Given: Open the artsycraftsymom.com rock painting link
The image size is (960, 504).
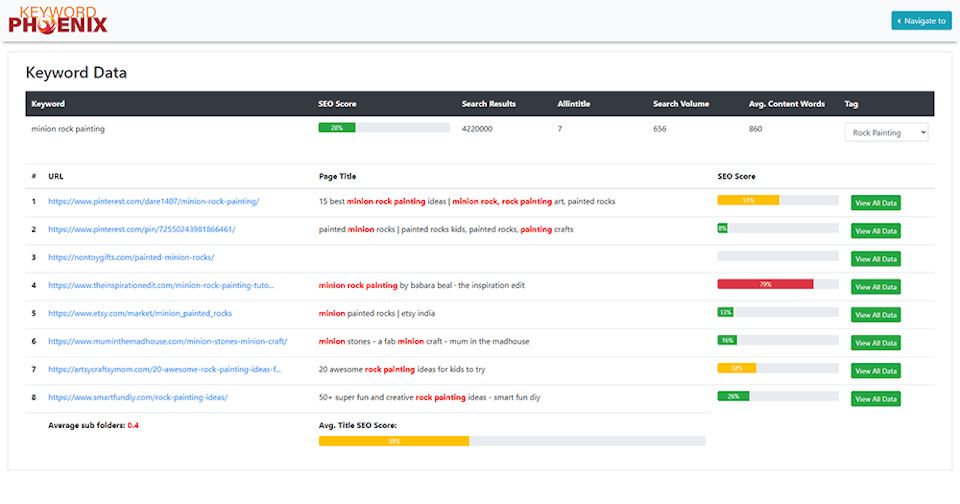Looking at the screenshot, I should point(164,369).
